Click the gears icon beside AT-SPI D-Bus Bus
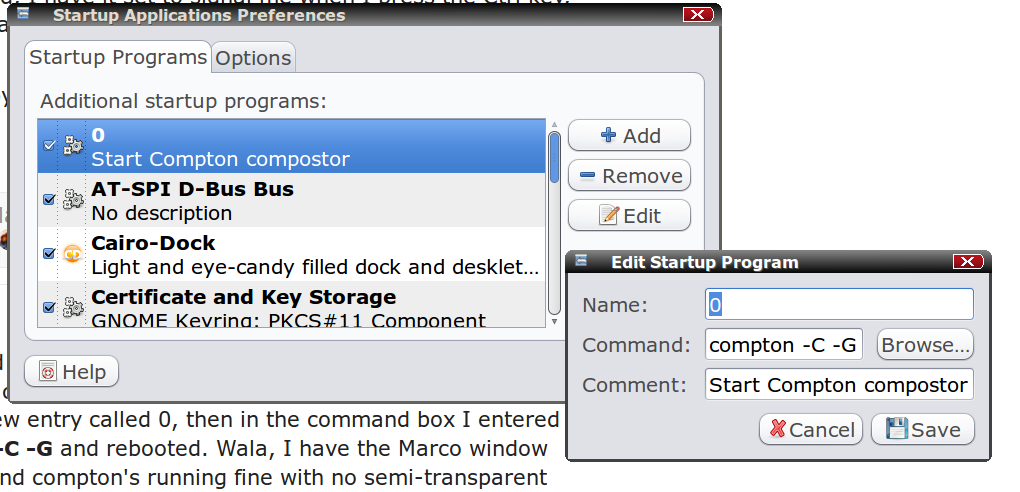The width and height of the screenshot is (1020, 492). point(72,200)
